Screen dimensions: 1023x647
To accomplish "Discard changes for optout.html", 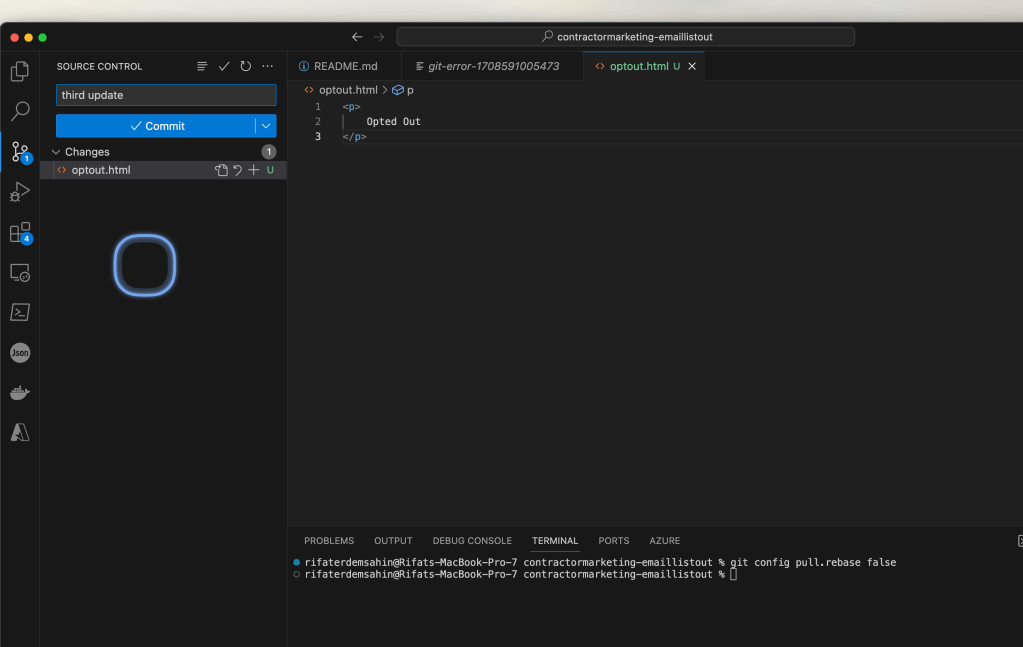I will coord(237,170).
